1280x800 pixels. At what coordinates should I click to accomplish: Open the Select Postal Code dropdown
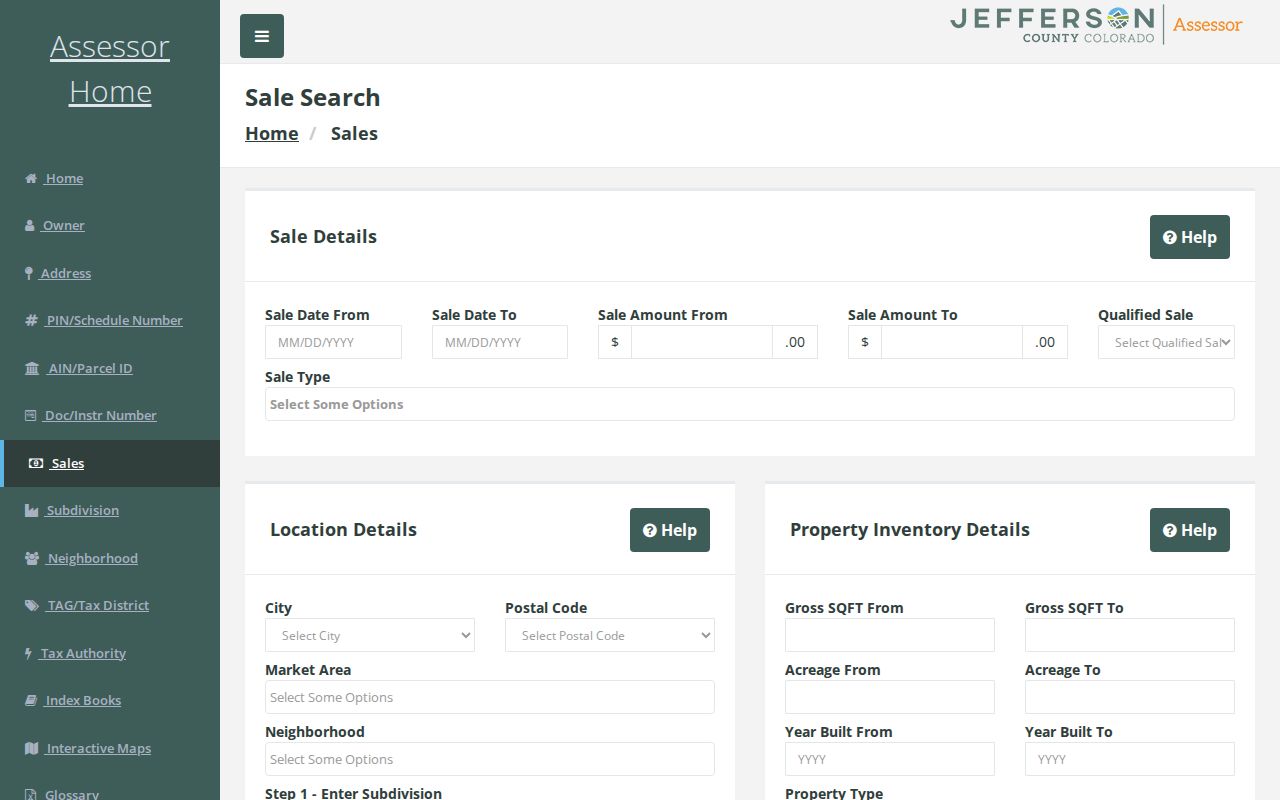point(610,635)
